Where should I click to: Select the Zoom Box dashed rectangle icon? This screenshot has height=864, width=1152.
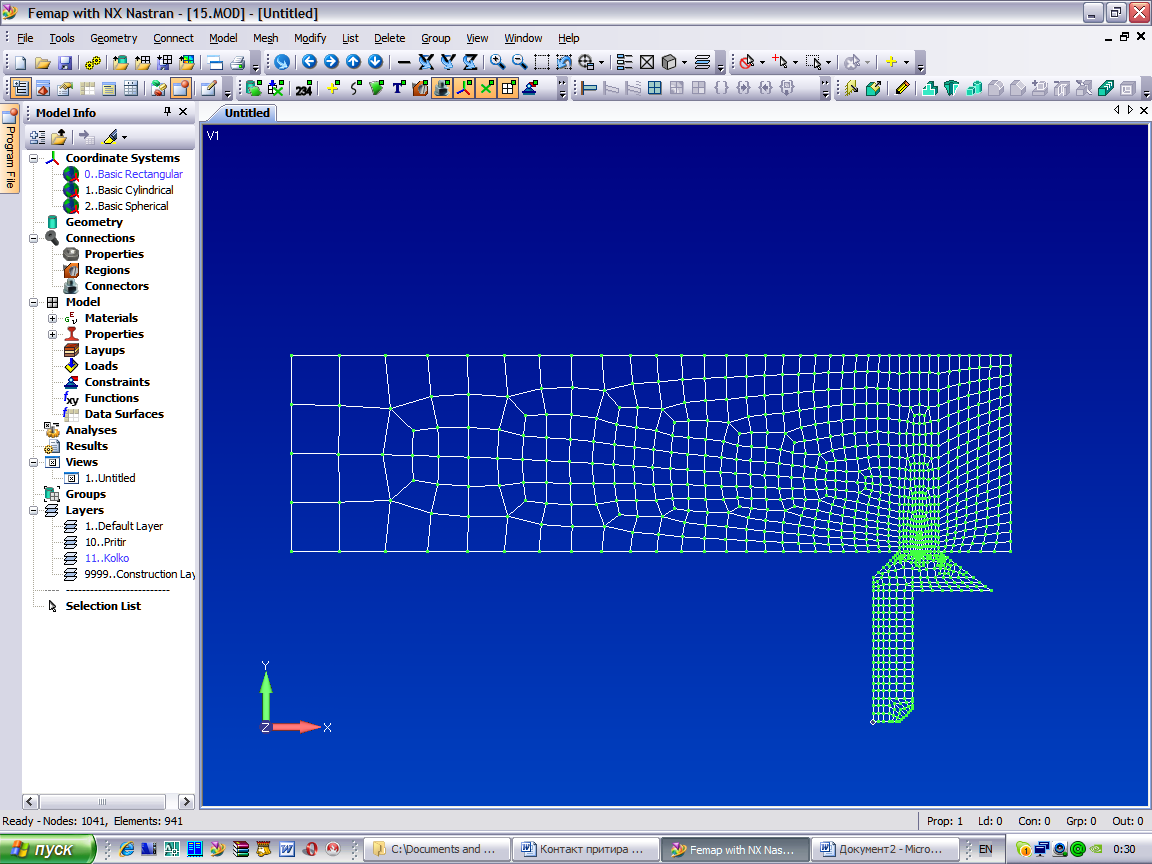(541, 62)
